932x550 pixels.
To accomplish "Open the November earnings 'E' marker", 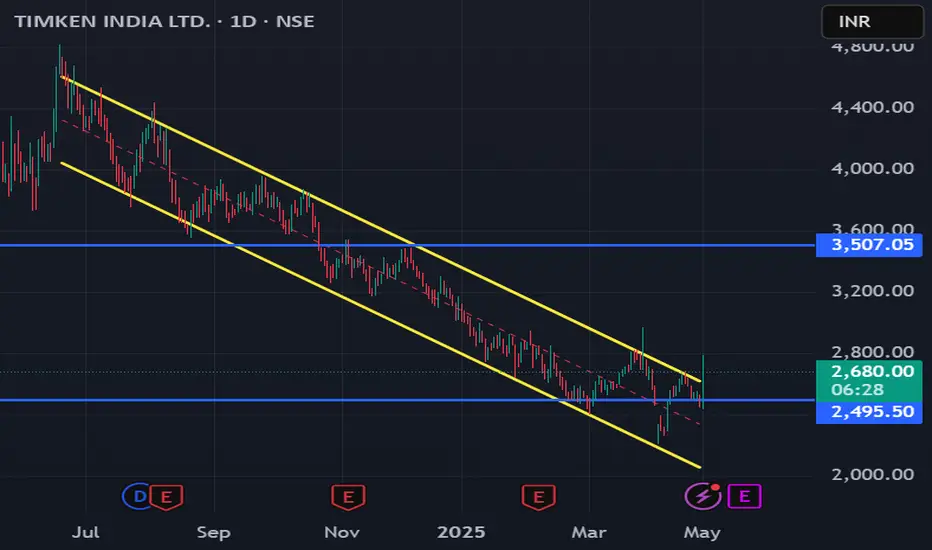I will click(x=348, y=497).
